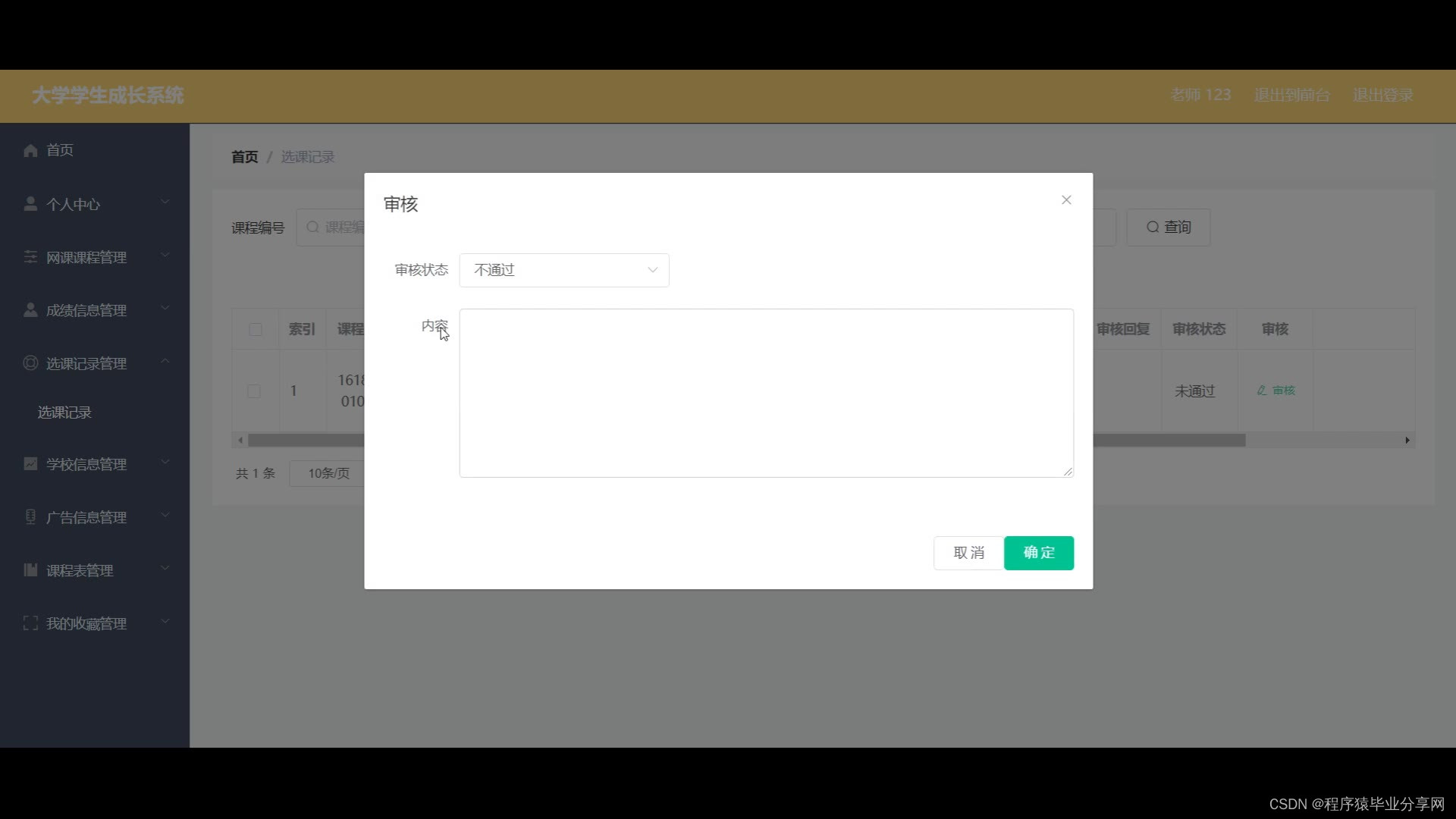
Task: Click the 课程表管理 book icon
Action: (x=30, y=570)
